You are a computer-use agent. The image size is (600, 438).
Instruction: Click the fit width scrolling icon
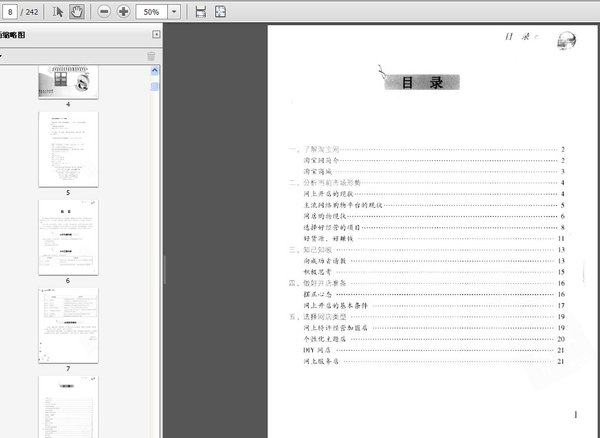[x=201, y=11]
